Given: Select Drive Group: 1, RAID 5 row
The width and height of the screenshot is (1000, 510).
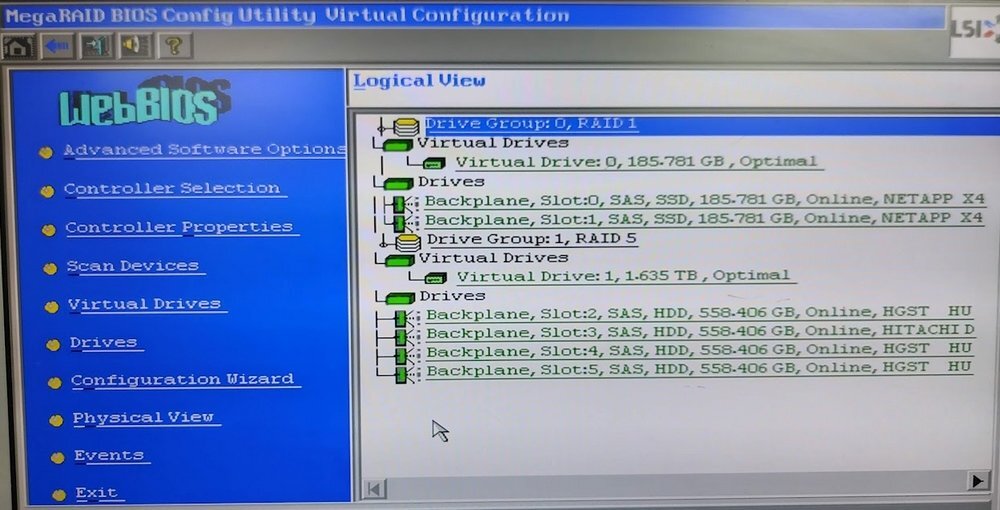Looking at the screenshot, I should (531, 239).
